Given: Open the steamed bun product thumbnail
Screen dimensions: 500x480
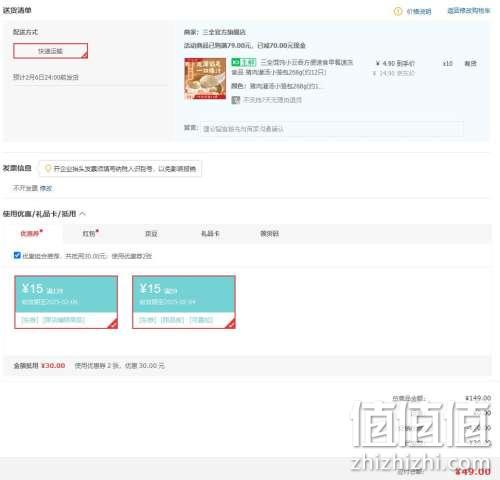Looking at the screenshot, I should pos(205,79).
